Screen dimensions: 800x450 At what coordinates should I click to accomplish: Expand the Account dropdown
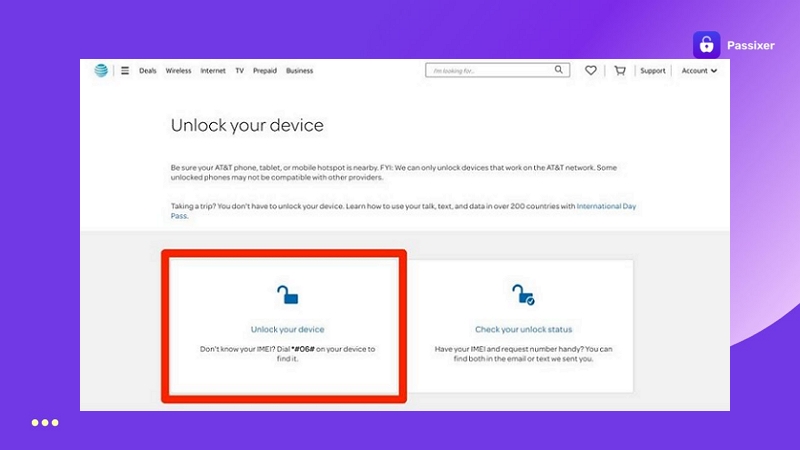[699, 71]
